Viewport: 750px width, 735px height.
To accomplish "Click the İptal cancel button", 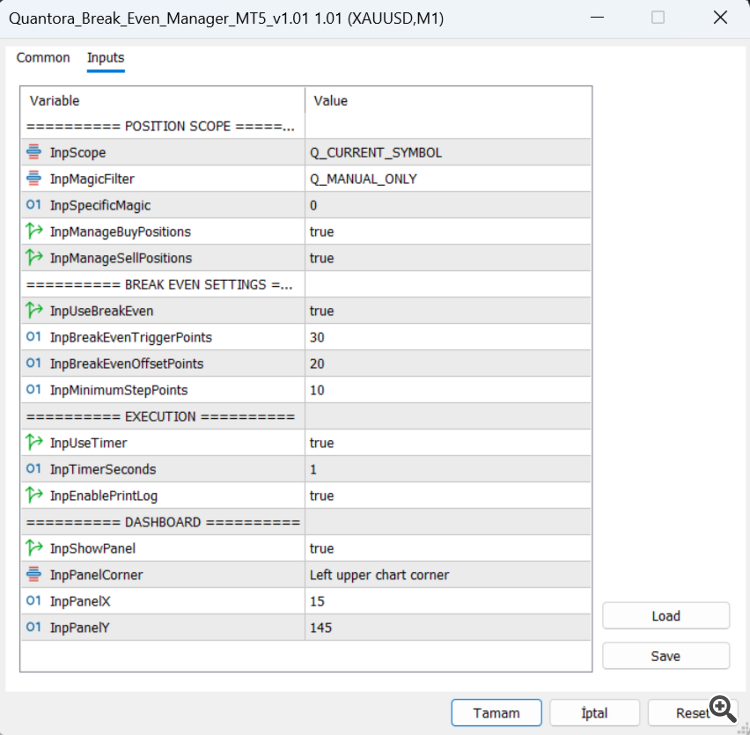I will (x=594, y=713).
